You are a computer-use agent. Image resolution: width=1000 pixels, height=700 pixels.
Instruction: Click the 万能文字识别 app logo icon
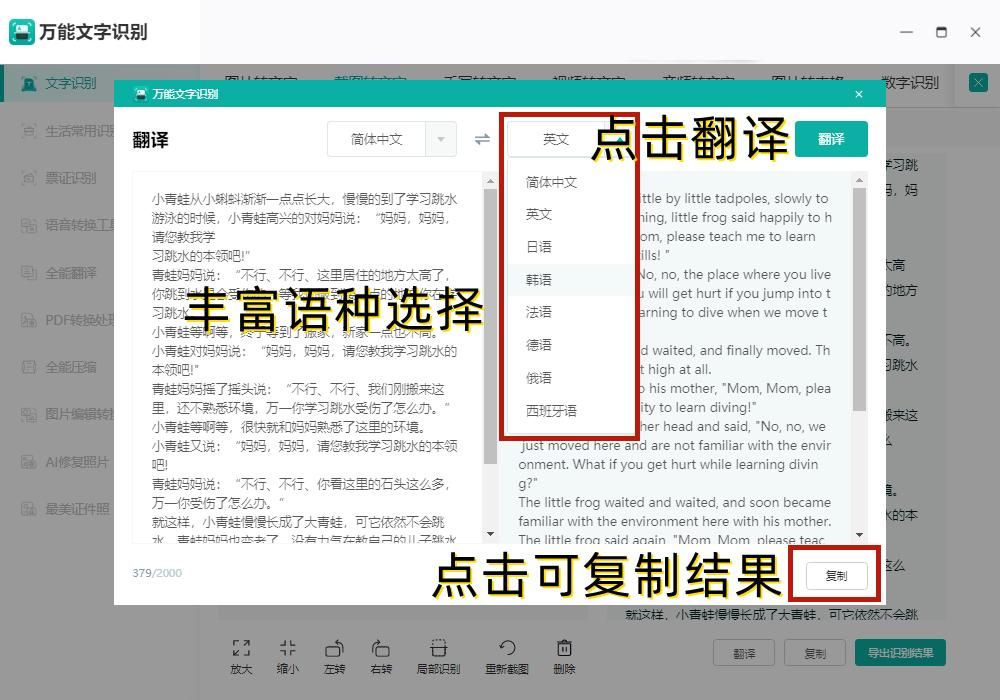click(22, 32)
